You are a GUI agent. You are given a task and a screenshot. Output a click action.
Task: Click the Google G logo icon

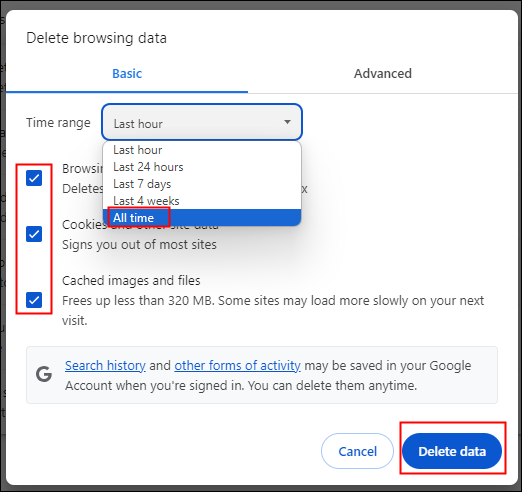click(x=44, y=374)
